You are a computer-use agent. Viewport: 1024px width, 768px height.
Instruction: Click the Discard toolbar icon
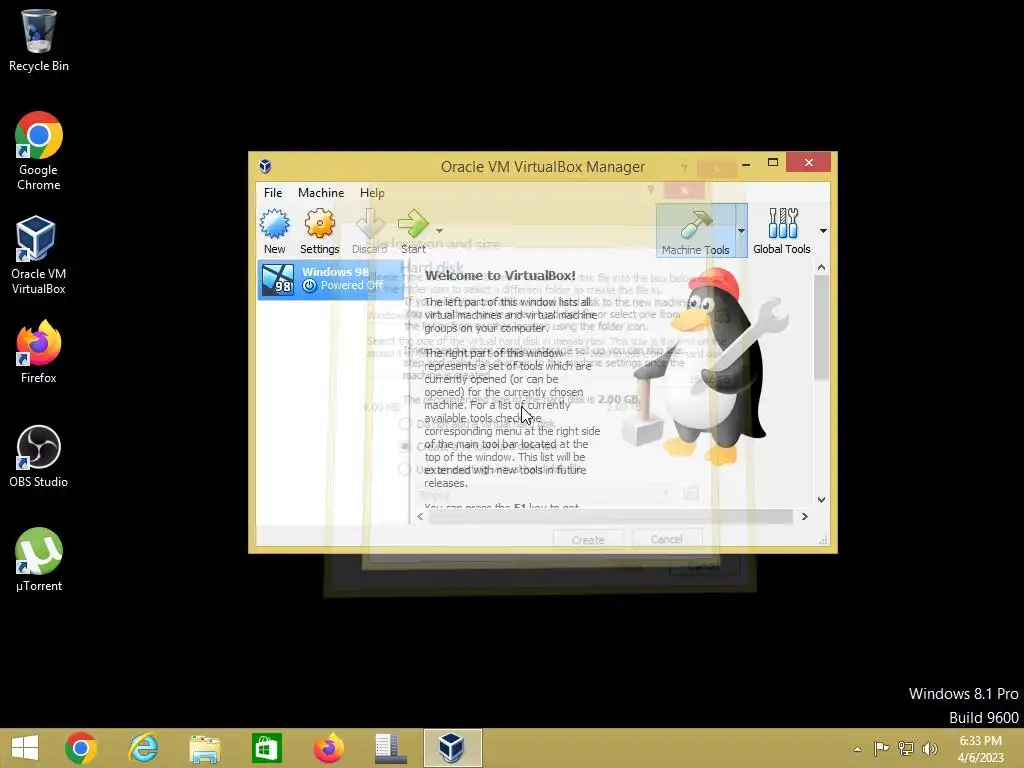click(x=369, y=231)
